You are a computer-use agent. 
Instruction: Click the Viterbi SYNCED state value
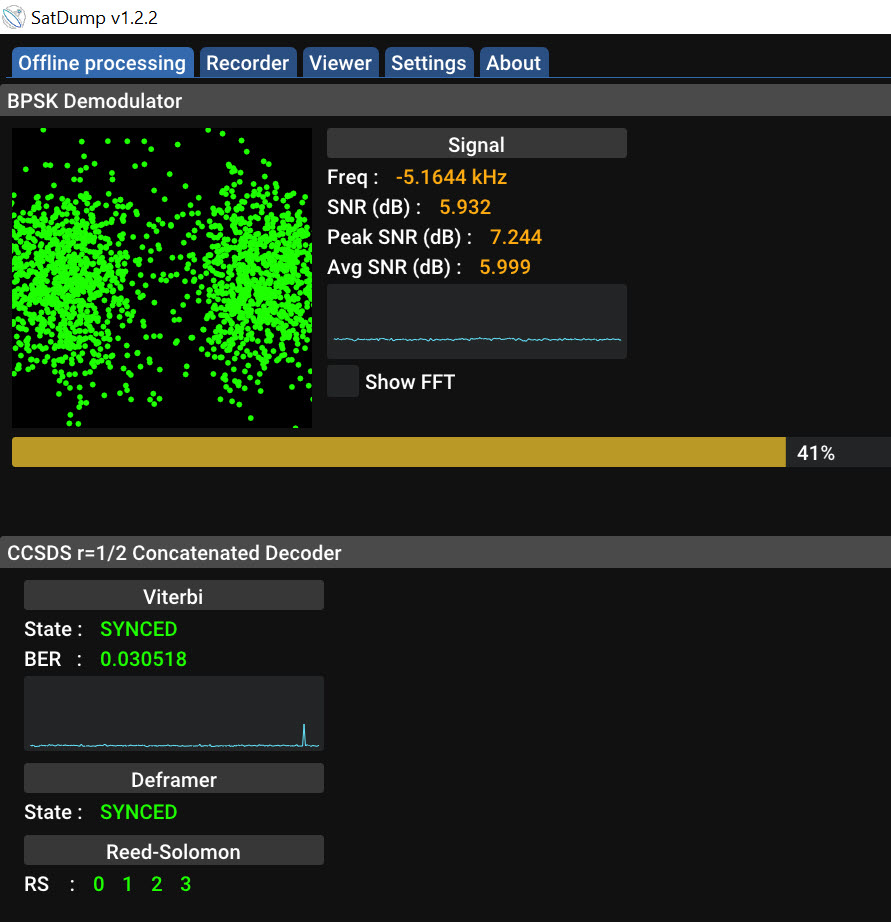click(x=138, y=629)
